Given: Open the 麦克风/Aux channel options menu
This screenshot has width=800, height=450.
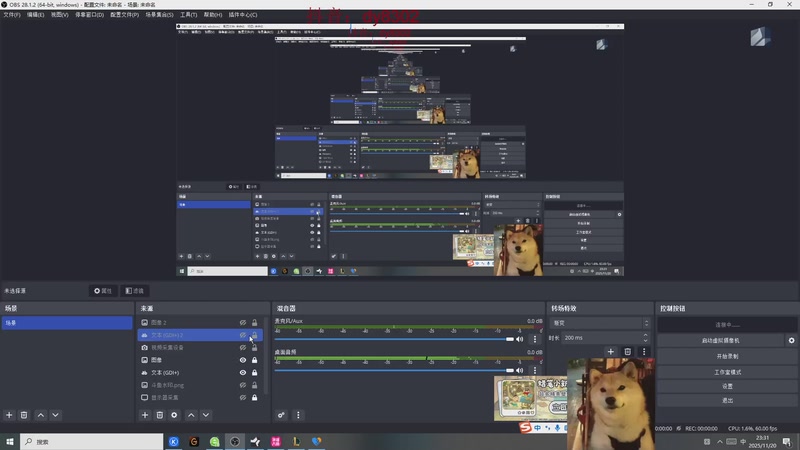Looking at the screenshot, I should pos(535,339).
